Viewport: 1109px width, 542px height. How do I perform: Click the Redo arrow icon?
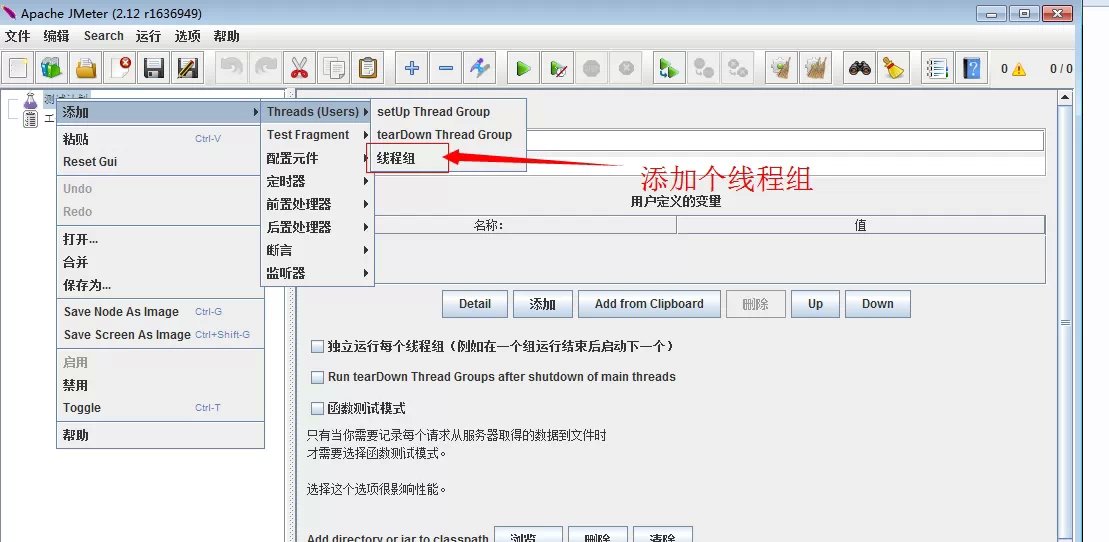click(265, 69)
